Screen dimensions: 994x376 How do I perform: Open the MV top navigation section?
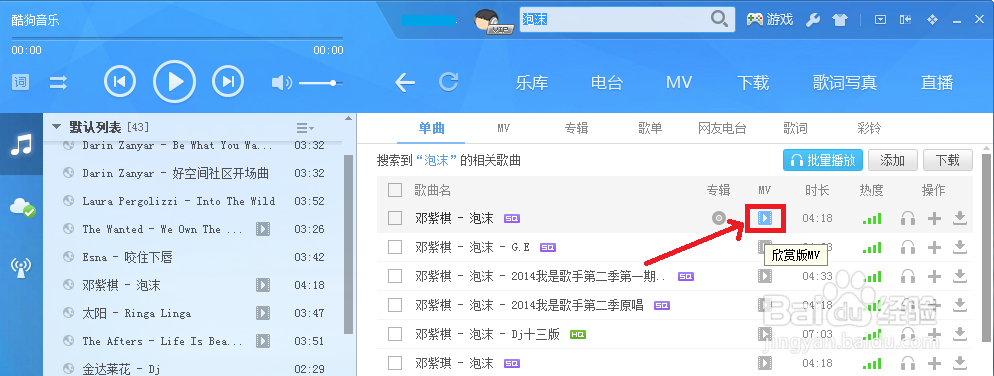[679, 82]
